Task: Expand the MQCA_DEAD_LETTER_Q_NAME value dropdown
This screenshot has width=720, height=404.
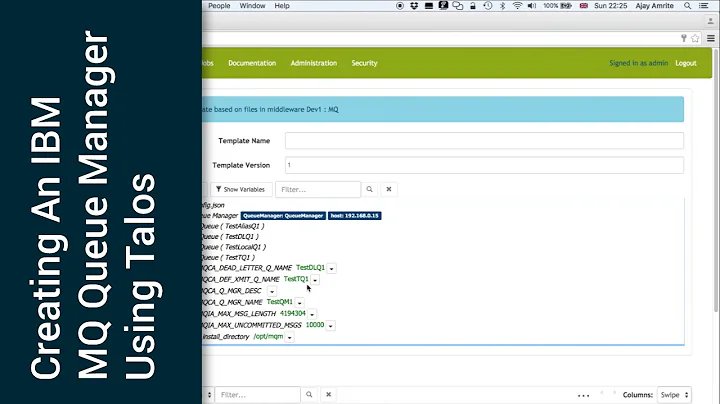Action: (332, 269)
